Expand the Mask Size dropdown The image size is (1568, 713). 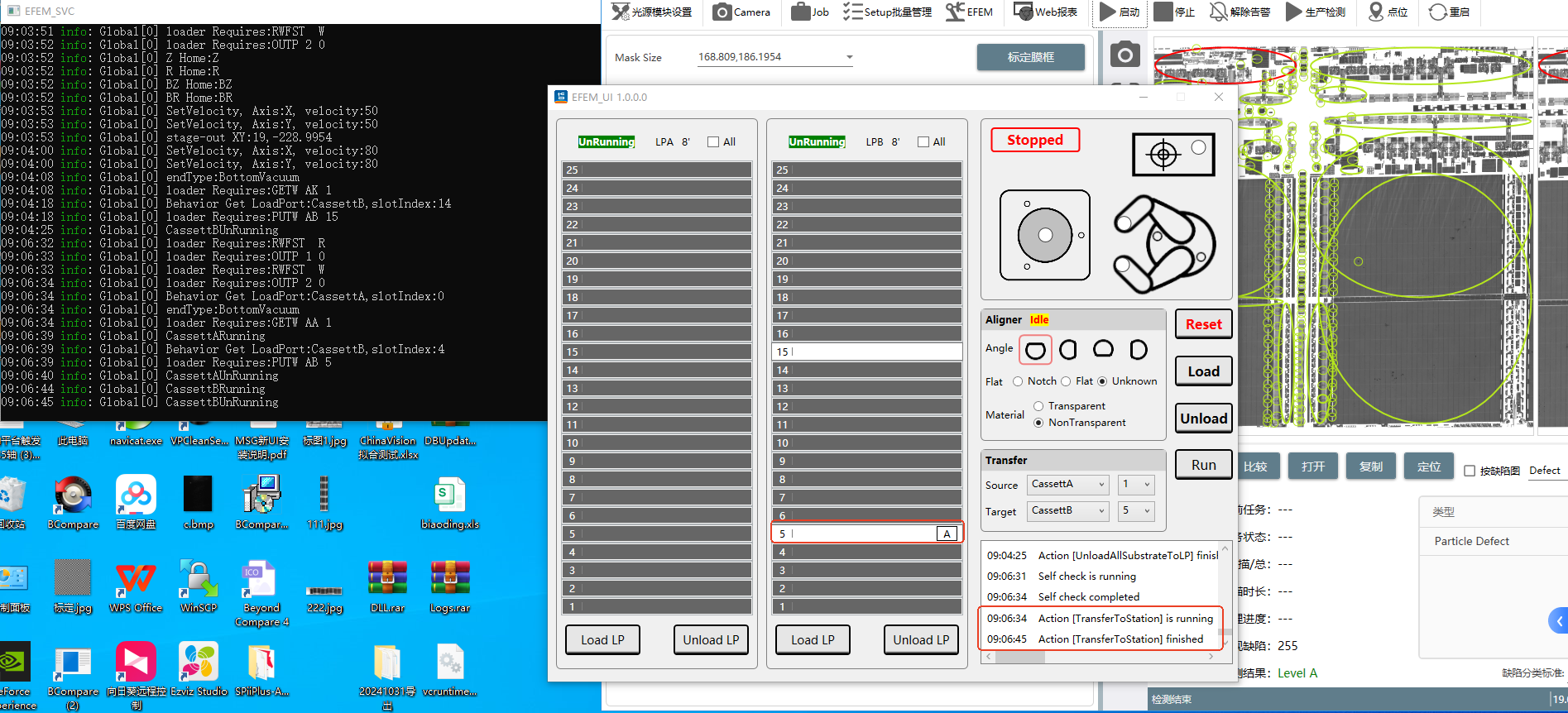click(849, 57)
